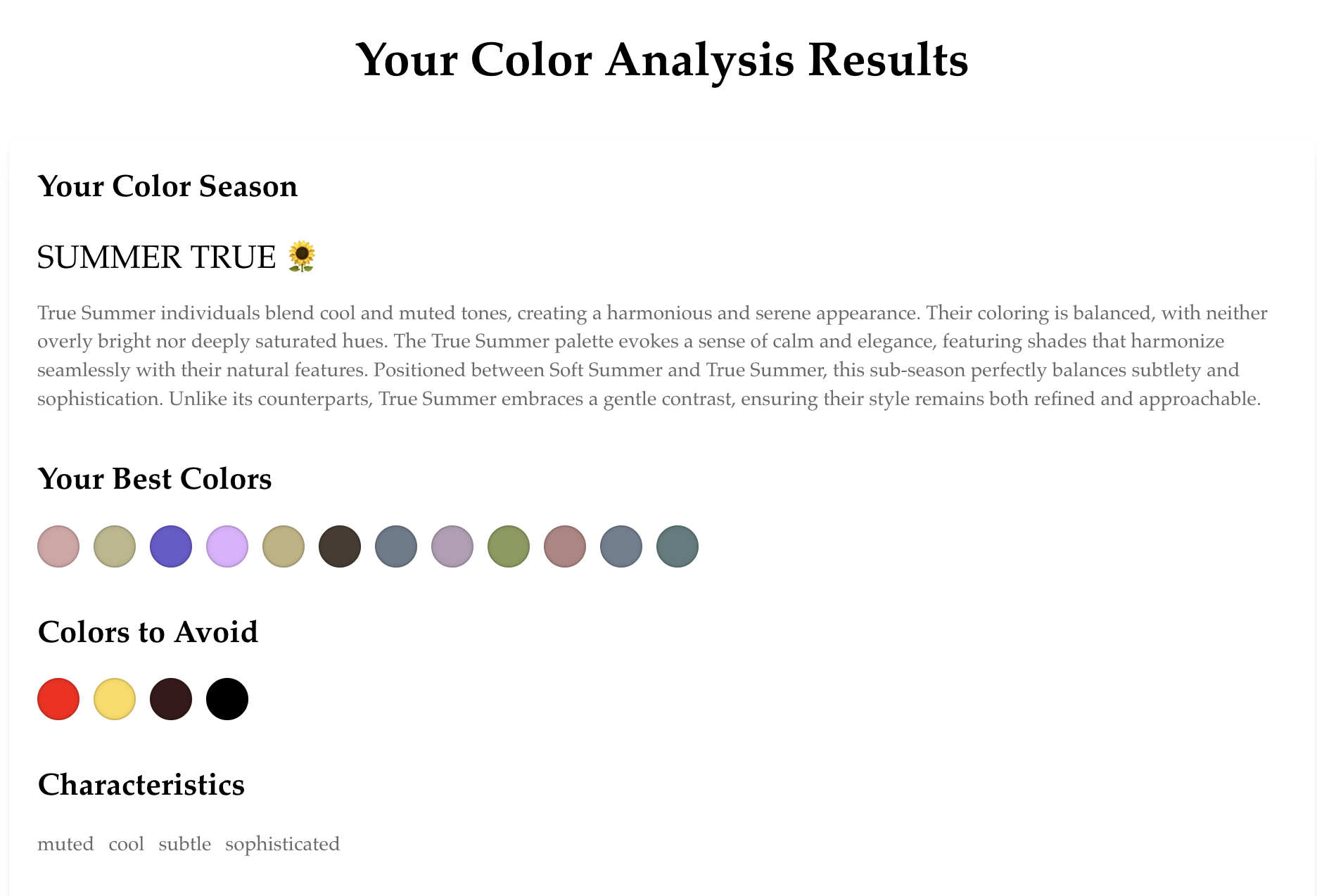Viewport: 1317px width, 896px height.
Task: Click the sunflower emoji beside SUMMER TRUE
Action: pyautogui.click(x=302, y=257)
